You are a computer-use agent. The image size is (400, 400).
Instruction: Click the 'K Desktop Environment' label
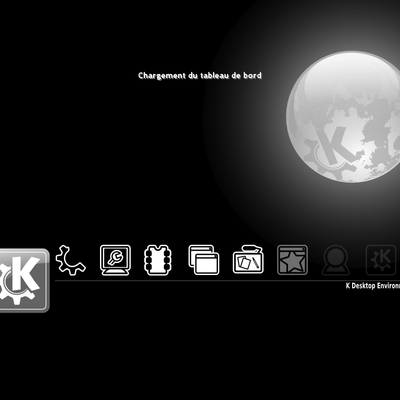(373, 286)
